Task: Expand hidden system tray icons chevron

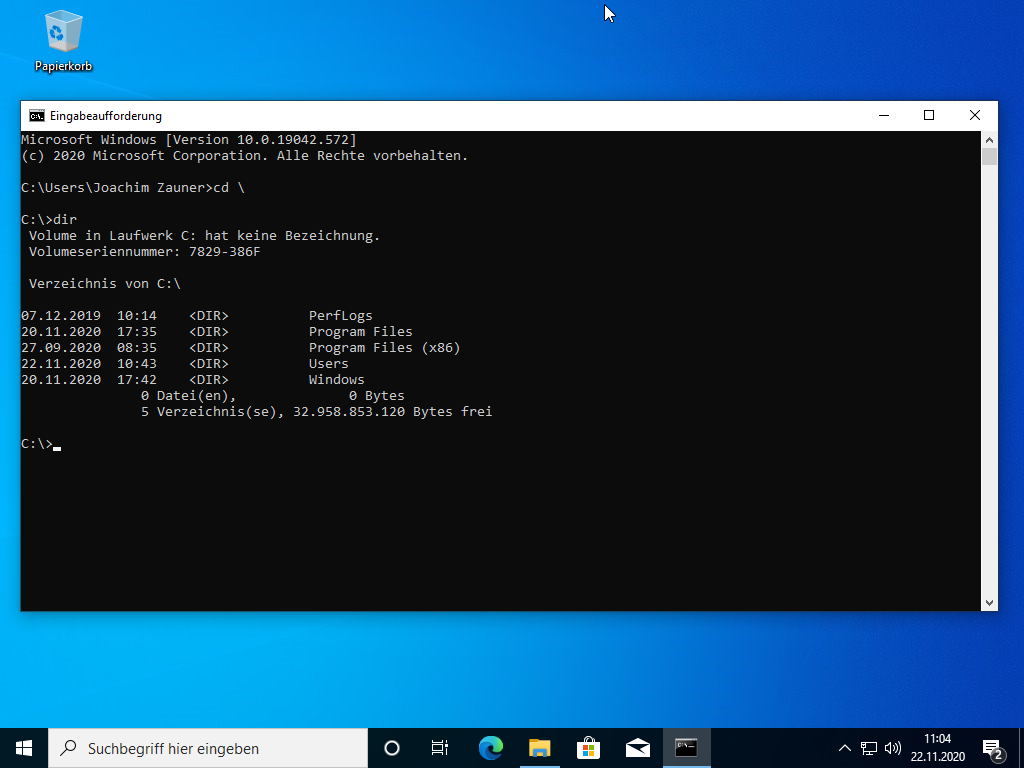Action: [x=844, y=748]
